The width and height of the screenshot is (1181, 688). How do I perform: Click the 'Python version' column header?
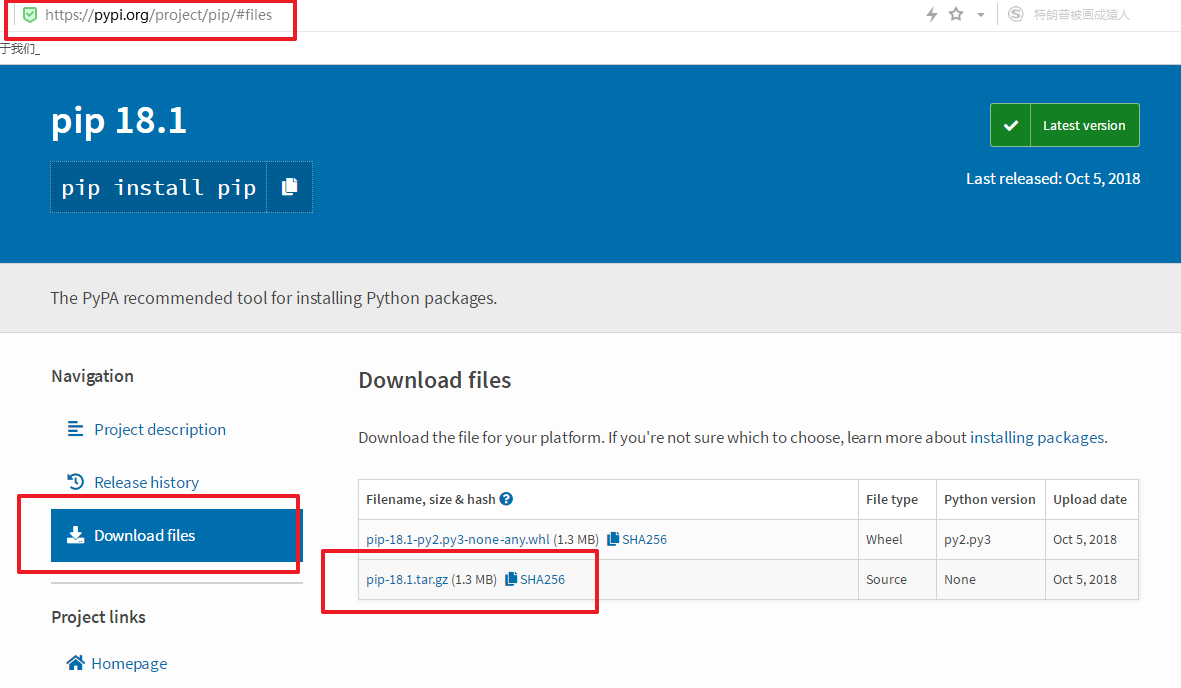click(x=990, y=499)
